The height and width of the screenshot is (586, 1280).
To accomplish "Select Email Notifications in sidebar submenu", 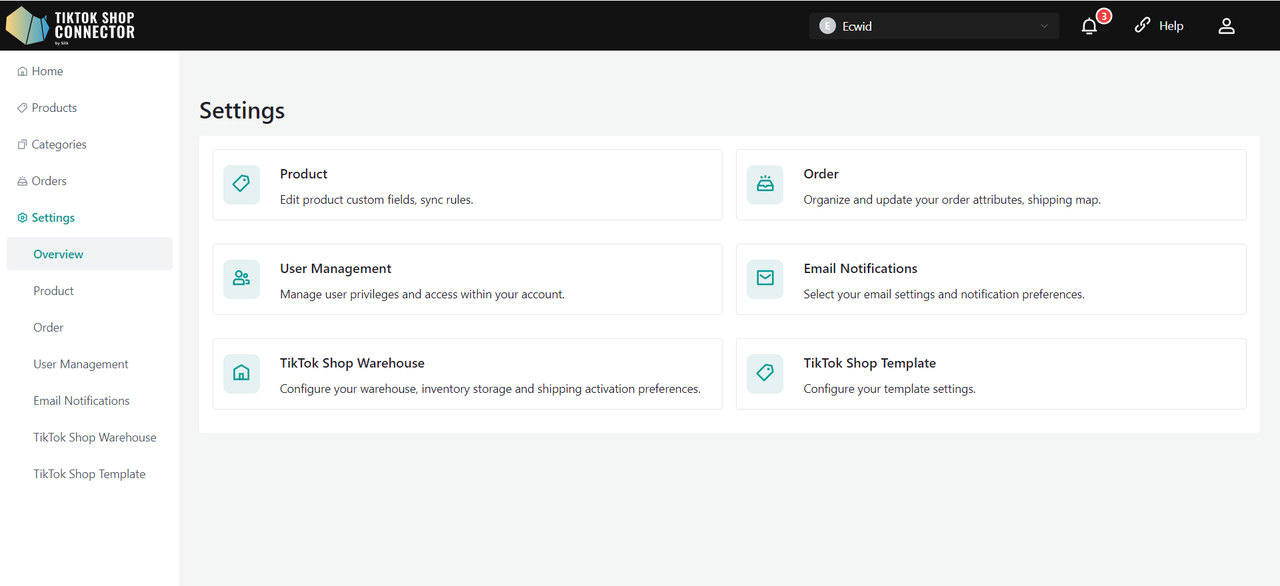I will click(82, 401).
